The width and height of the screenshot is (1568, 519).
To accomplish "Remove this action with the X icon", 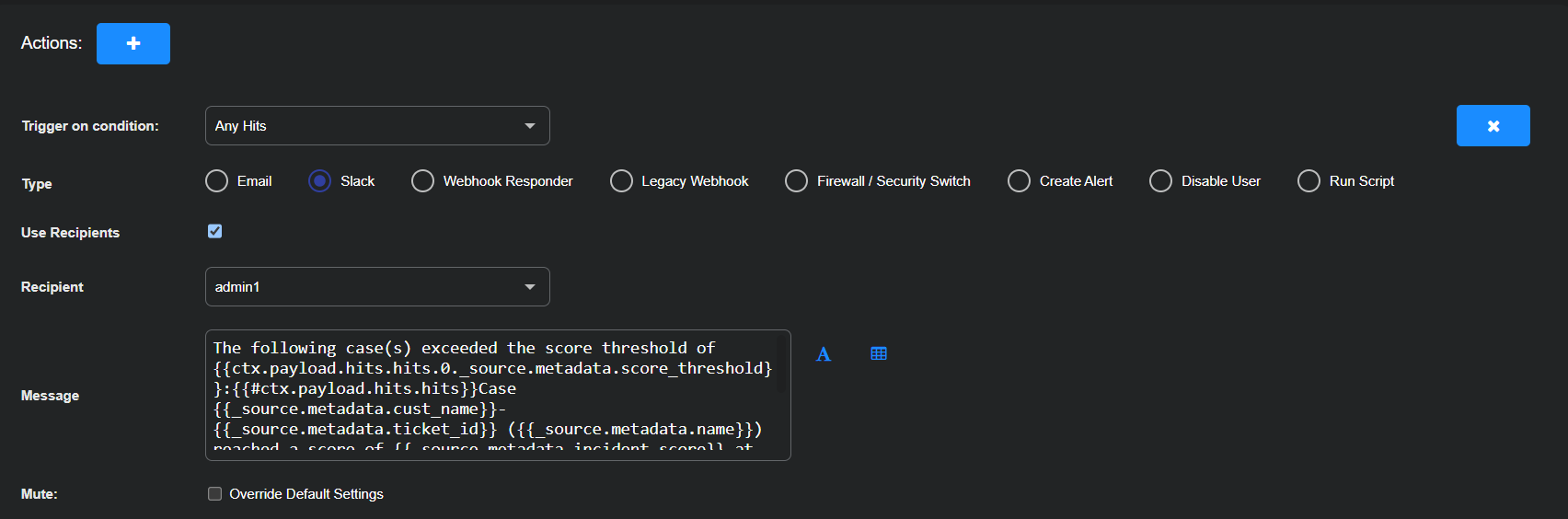I will pos(1493,126).
